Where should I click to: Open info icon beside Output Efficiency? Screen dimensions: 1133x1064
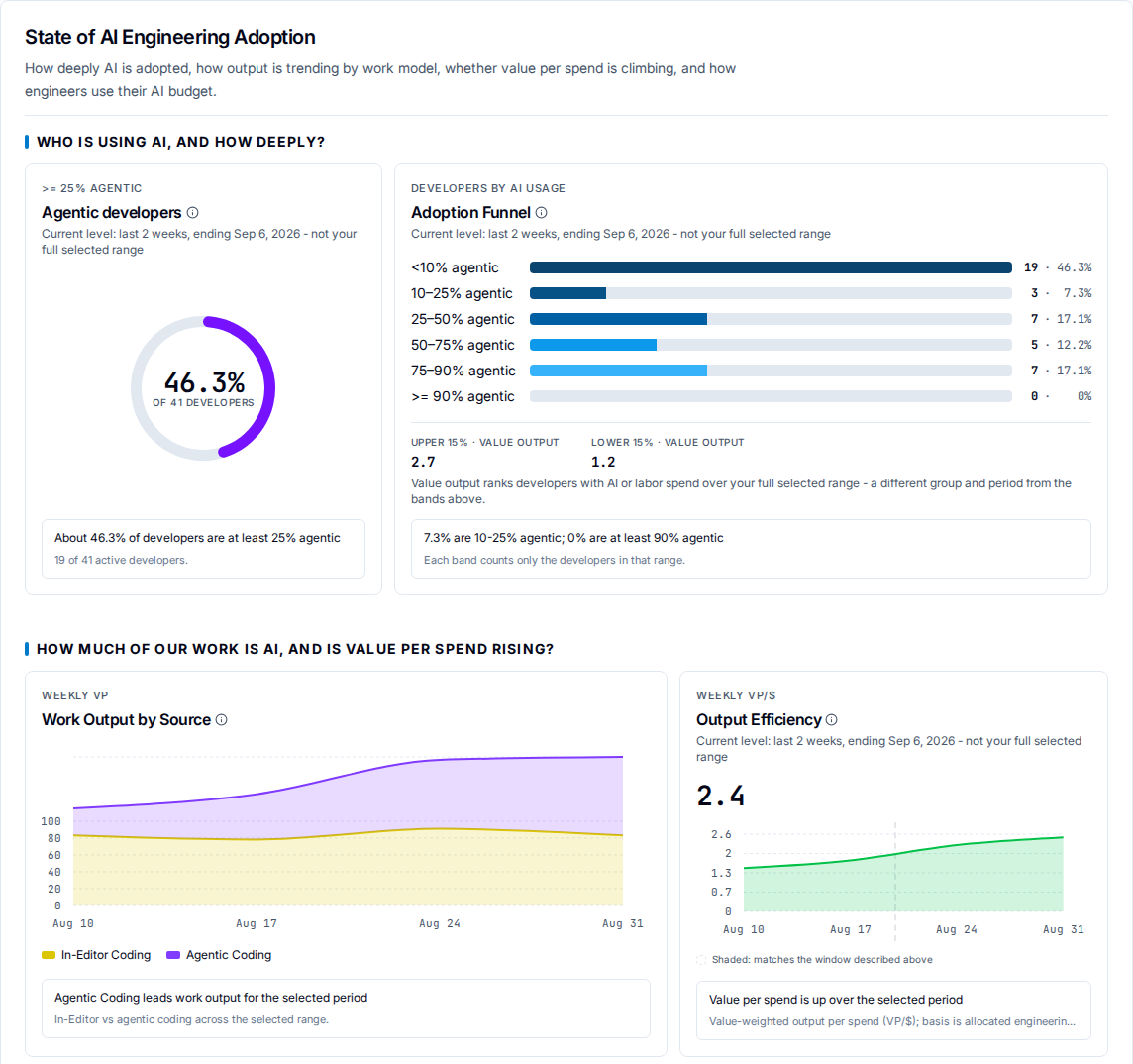coord(832,720)
